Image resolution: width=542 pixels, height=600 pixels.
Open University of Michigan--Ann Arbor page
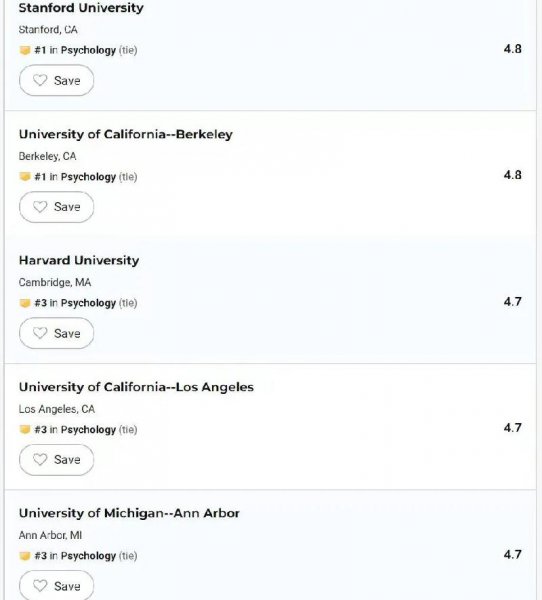pyautogui.click(x=129, y=513)
